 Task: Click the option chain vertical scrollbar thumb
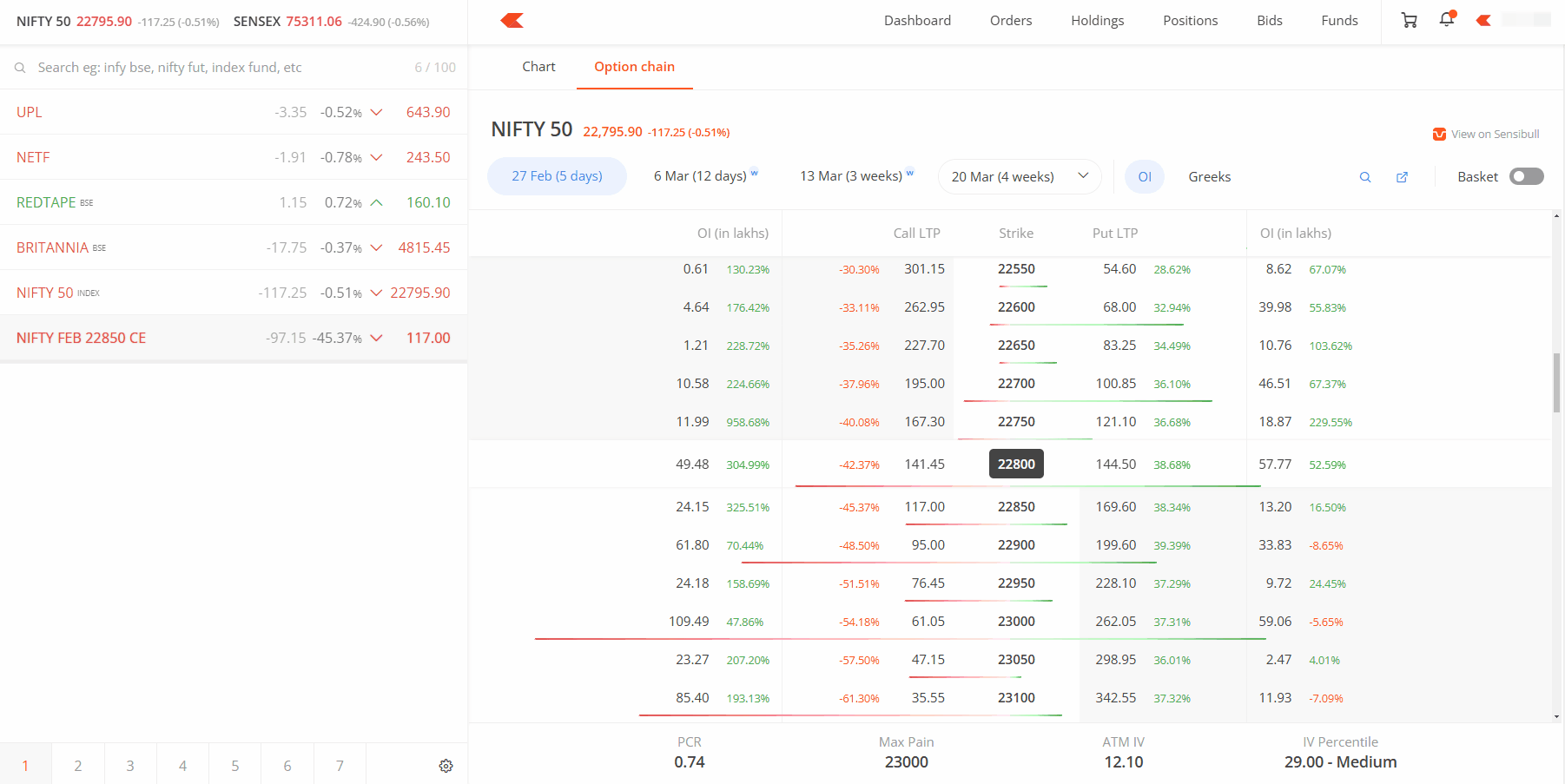[1556, 382]
